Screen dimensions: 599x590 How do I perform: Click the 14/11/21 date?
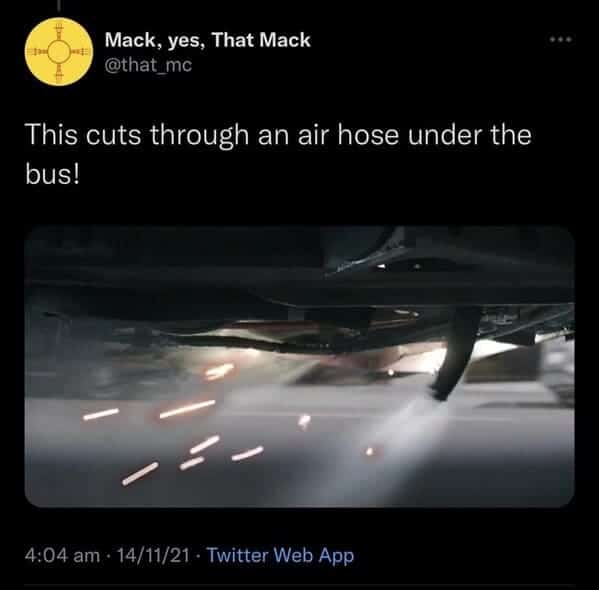[x=153, y=556]
